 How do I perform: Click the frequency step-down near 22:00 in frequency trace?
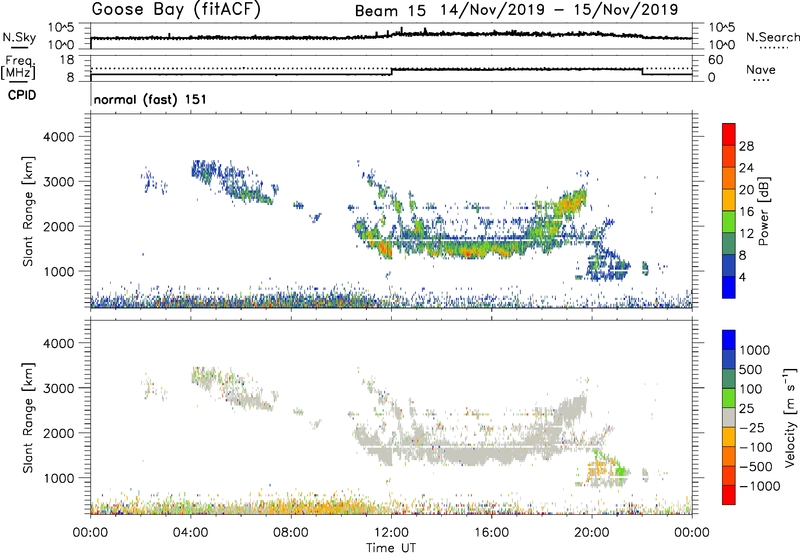642,72
